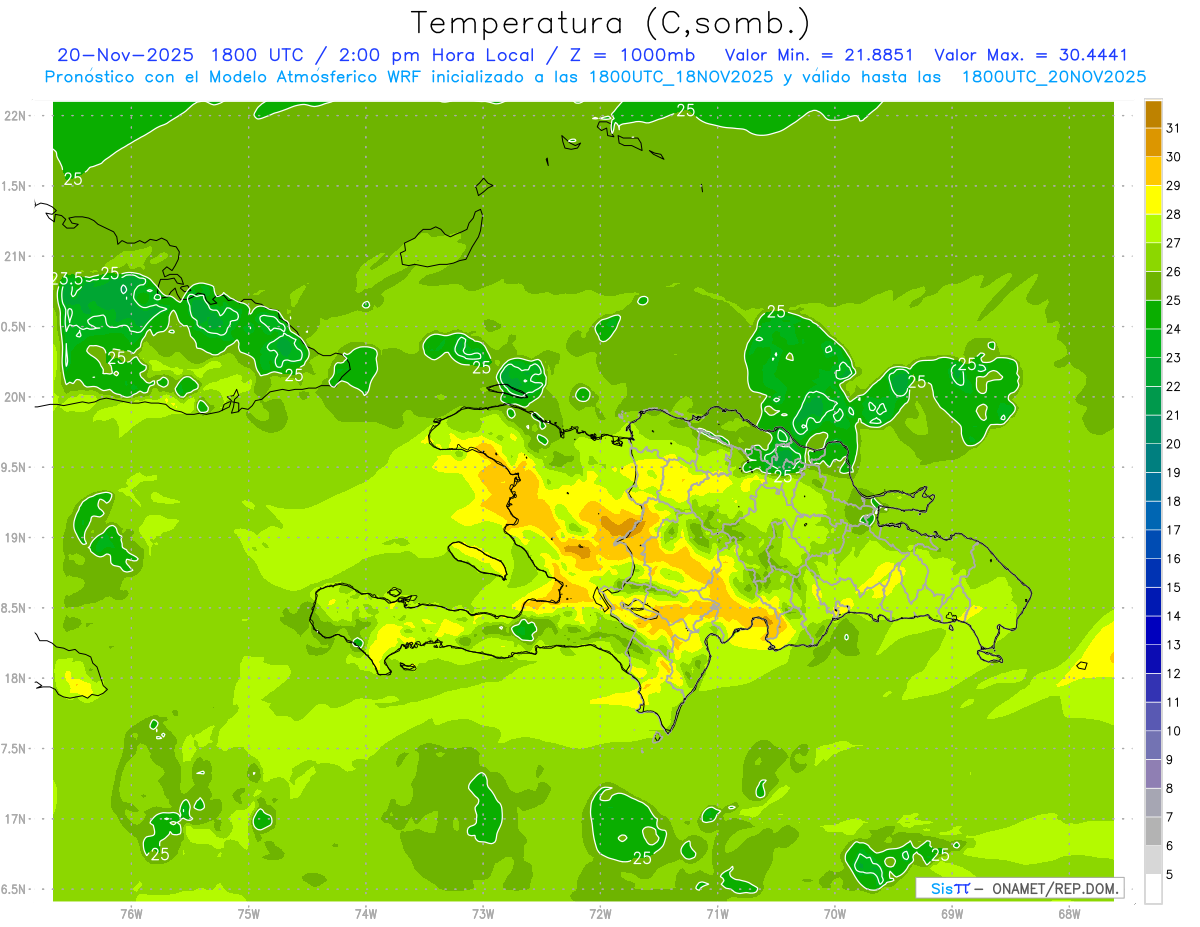Image resolution: width=1200 pixels, height=927 pixels.
Task: Click the '70W' longitude axis label
Action: click(835, 913)
